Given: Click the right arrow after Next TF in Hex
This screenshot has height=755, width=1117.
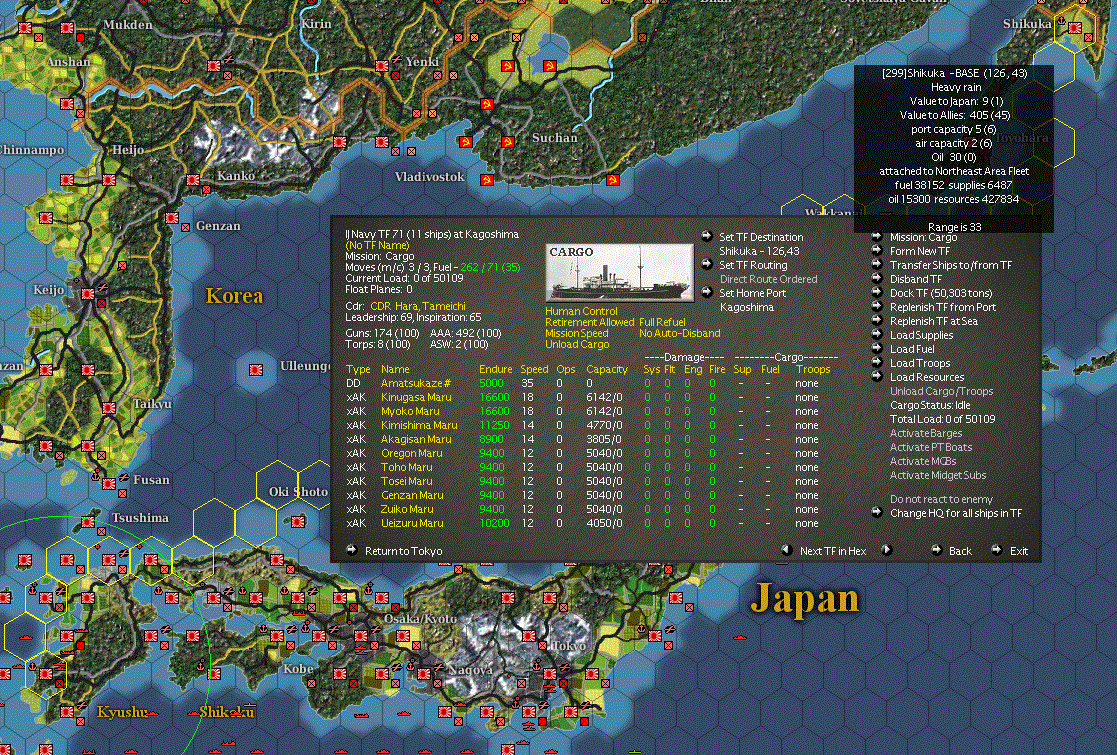Looking at the screenshot, I should (886, 551).
